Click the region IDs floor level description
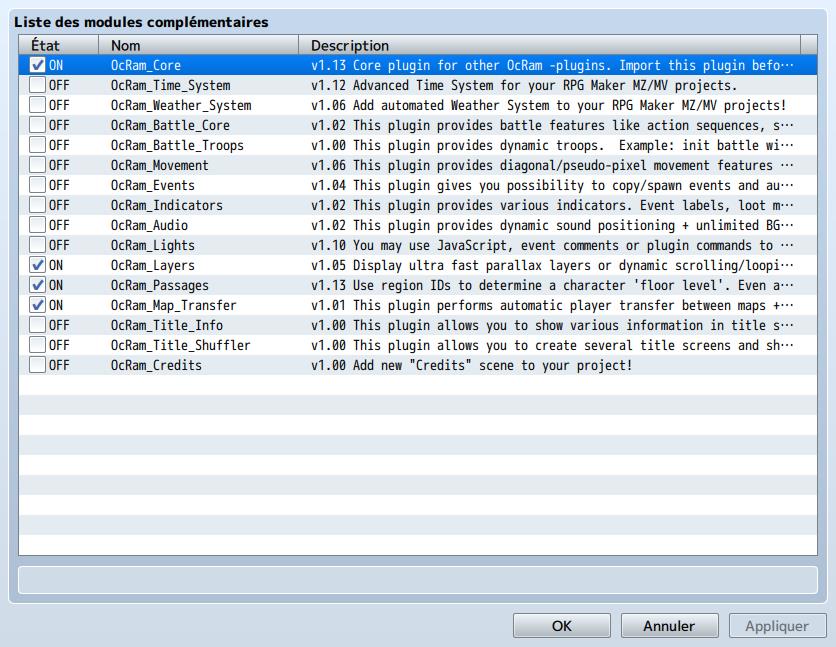This screenshot has width=836, height=647. [552, 285]
